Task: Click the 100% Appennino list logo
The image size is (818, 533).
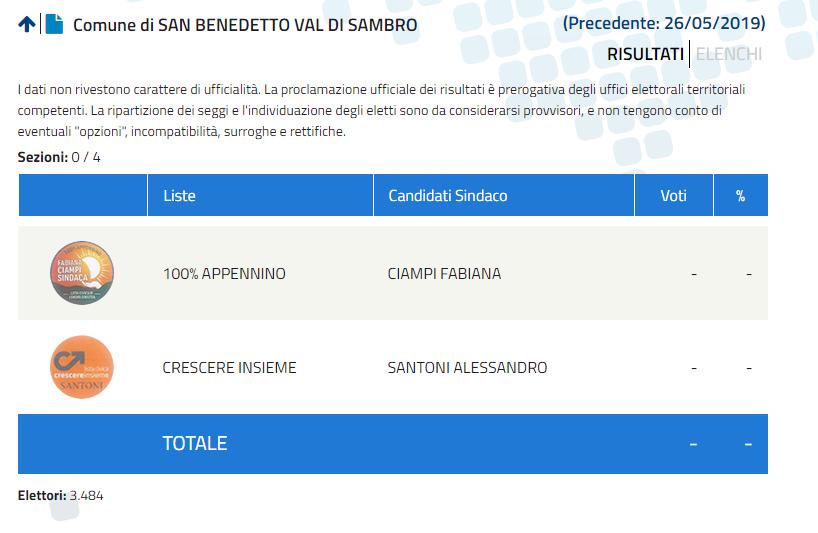Action: click(82, 273)
